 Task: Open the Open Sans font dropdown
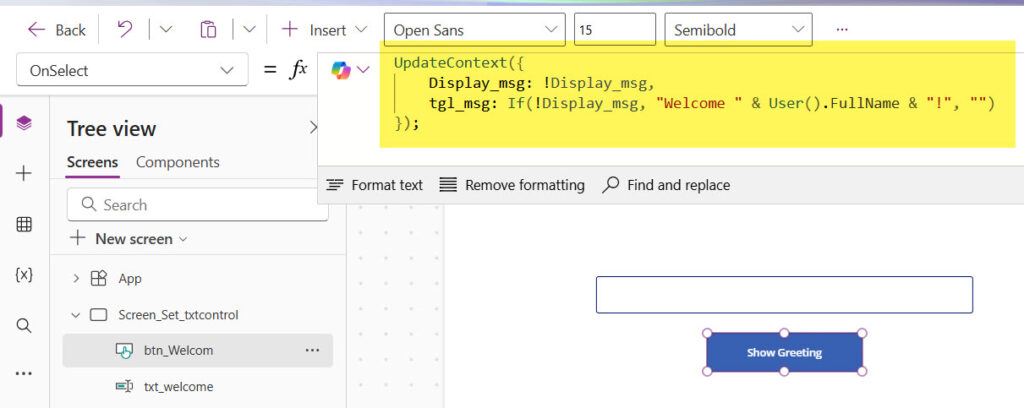[474, 30]
